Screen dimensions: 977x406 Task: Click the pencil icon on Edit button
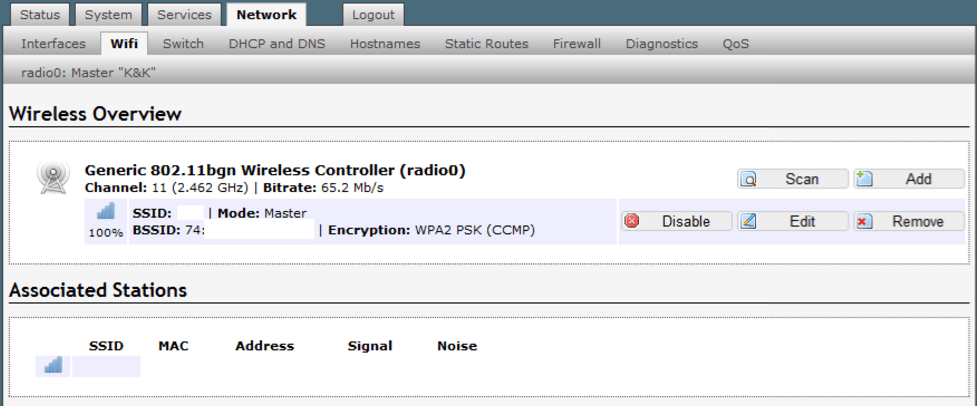click(x=748, y=222)
